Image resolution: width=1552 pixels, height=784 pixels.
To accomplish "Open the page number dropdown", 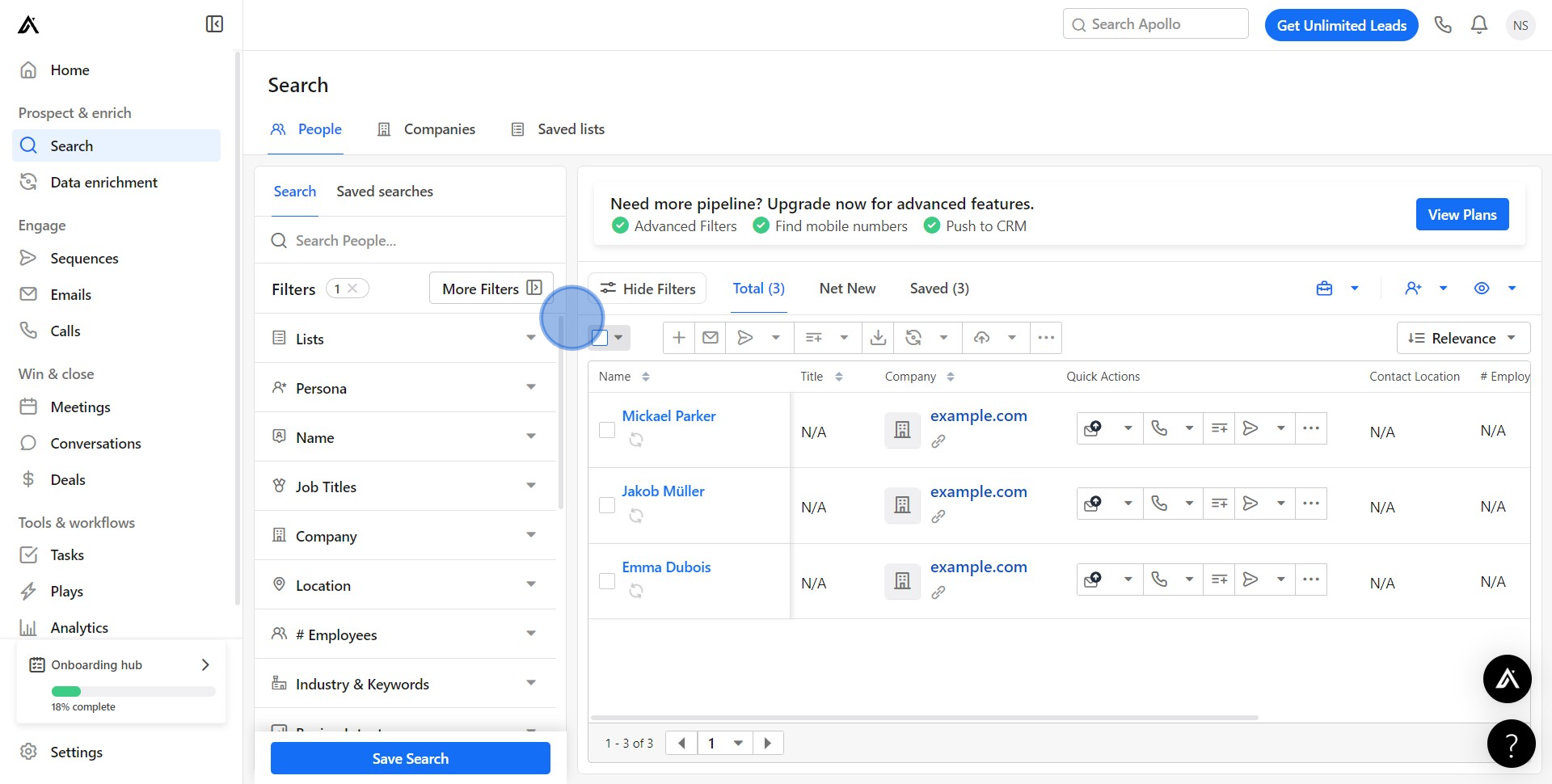I will 725,743.
